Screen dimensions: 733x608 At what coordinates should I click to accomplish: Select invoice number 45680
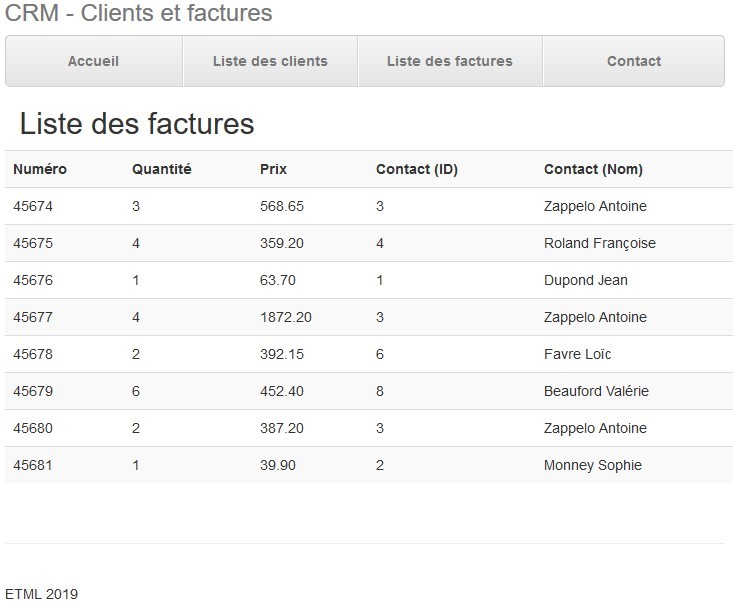click(33, 428)
